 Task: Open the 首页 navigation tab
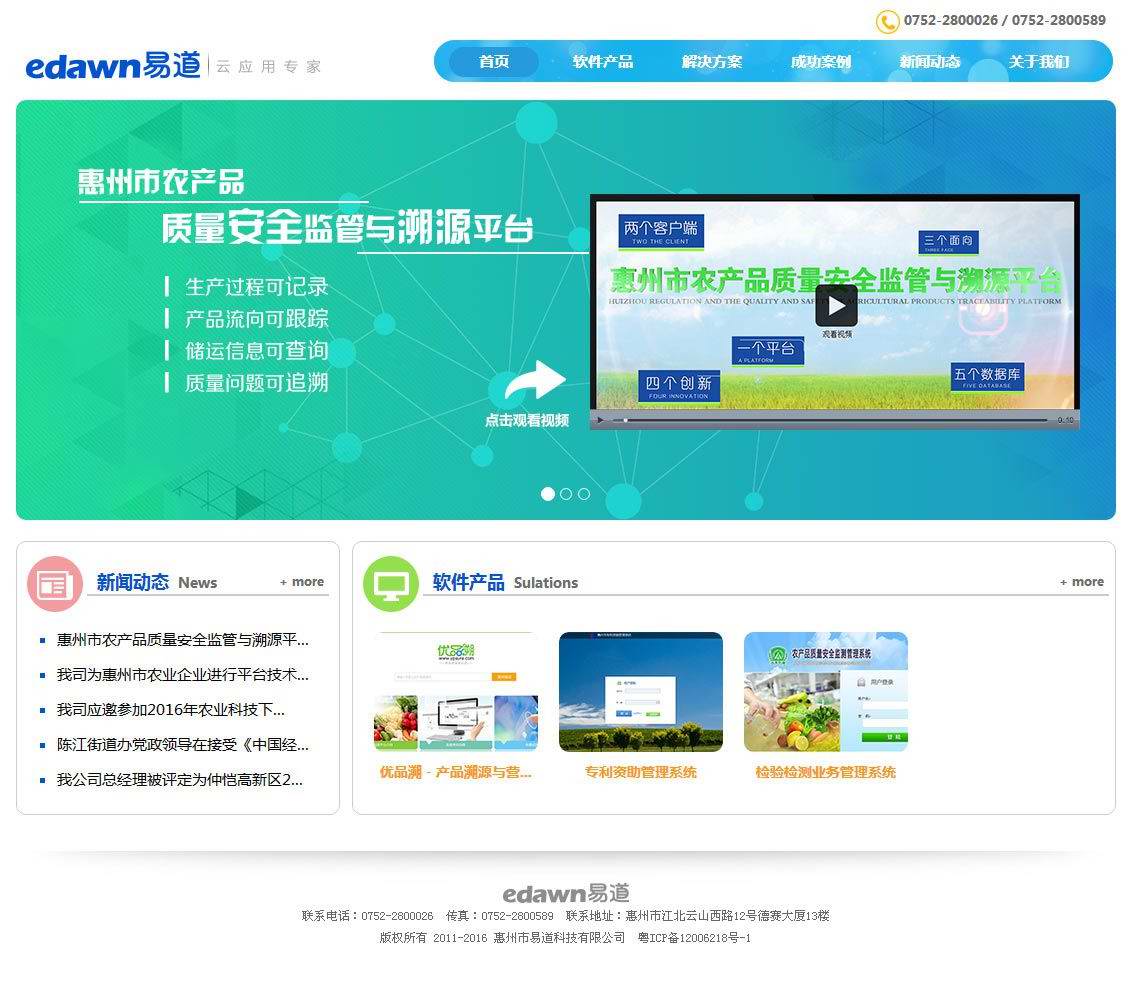pyautogui.click(x=494, y=61)
